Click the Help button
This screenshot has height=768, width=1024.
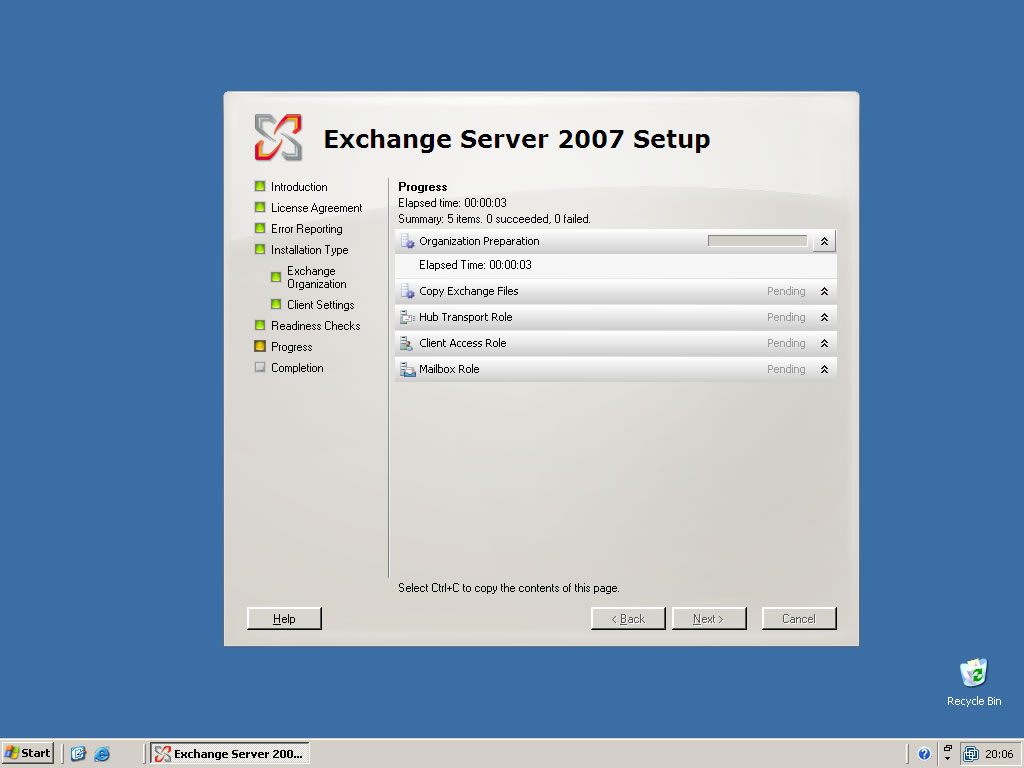pos(284,619)
